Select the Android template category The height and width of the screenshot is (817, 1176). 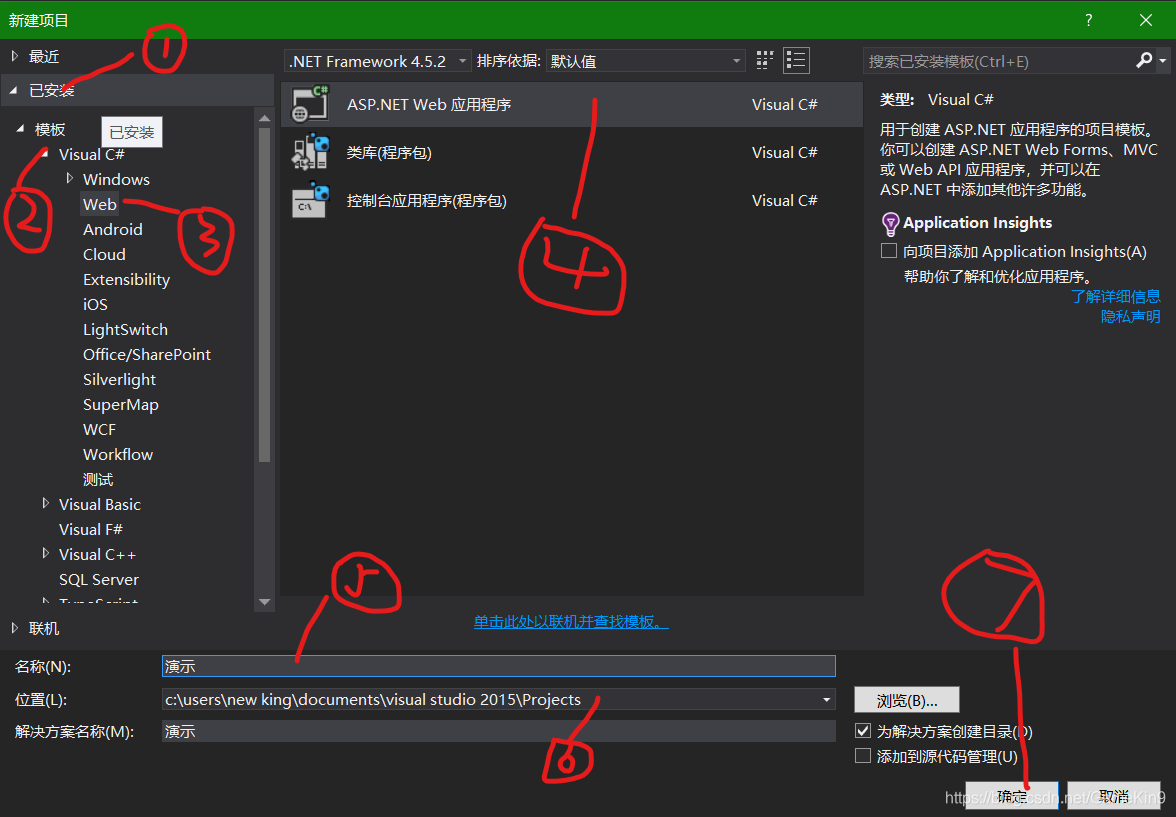click(x=112, y=229)
